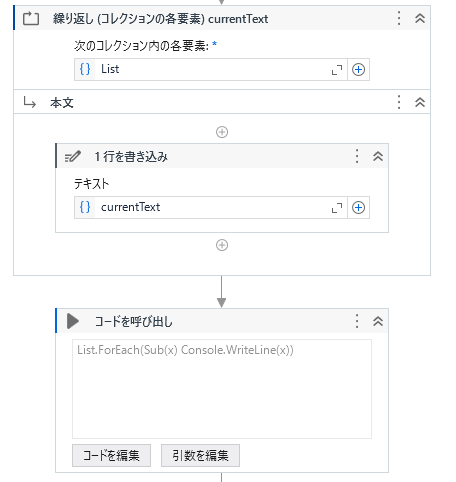This screenshot has width=456, height=482.
Task: Open options menu of コードを呼び出し
Action: (x=357, y=321)
